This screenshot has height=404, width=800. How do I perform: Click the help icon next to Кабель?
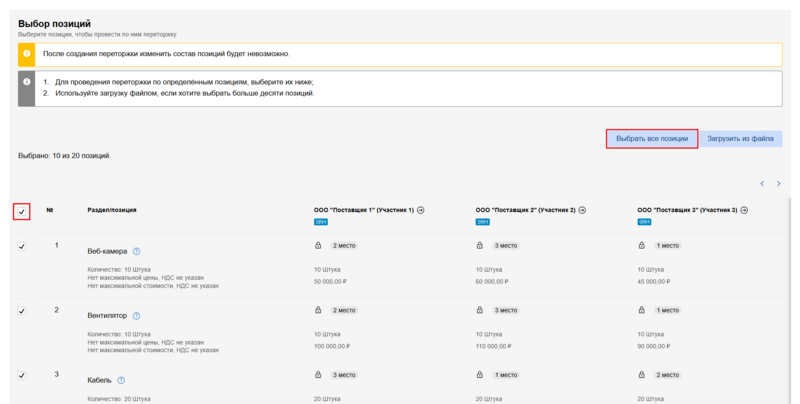point(121,380)
